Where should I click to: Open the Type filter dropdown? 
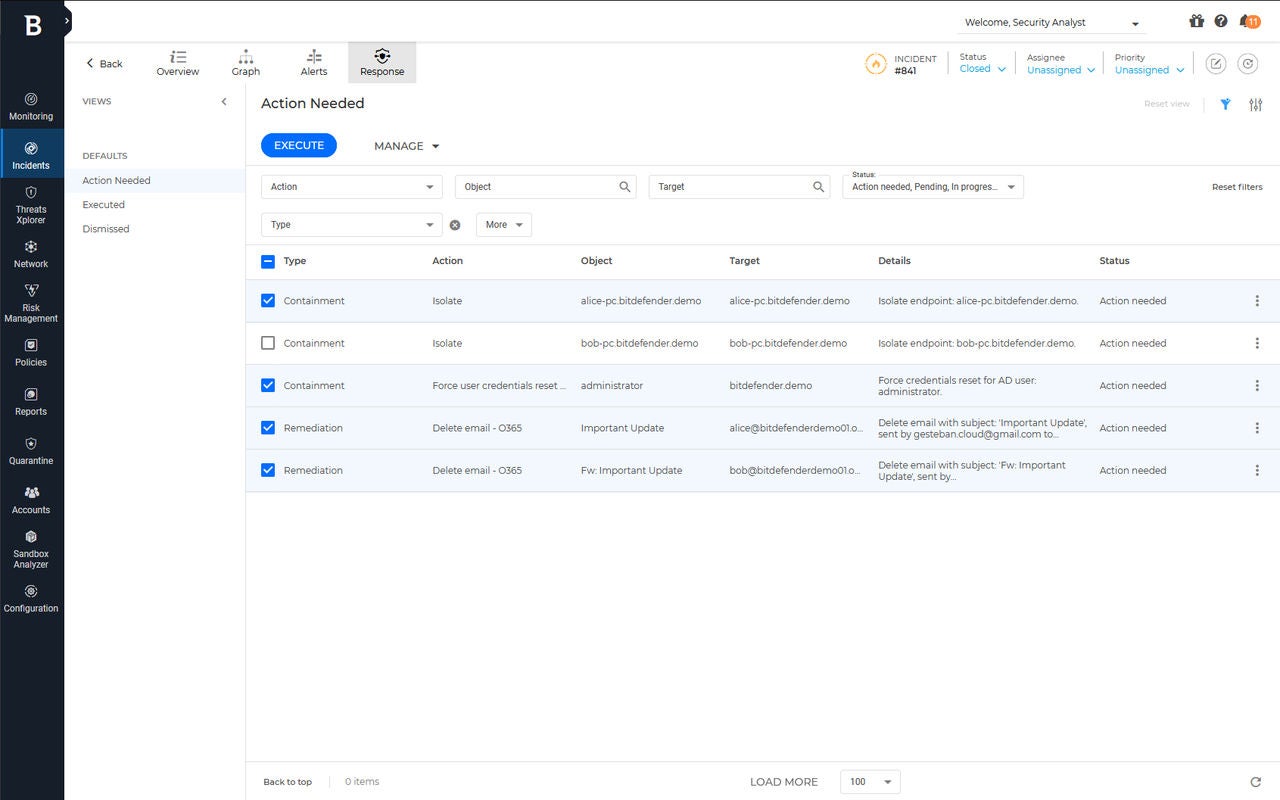click(352, 225)
